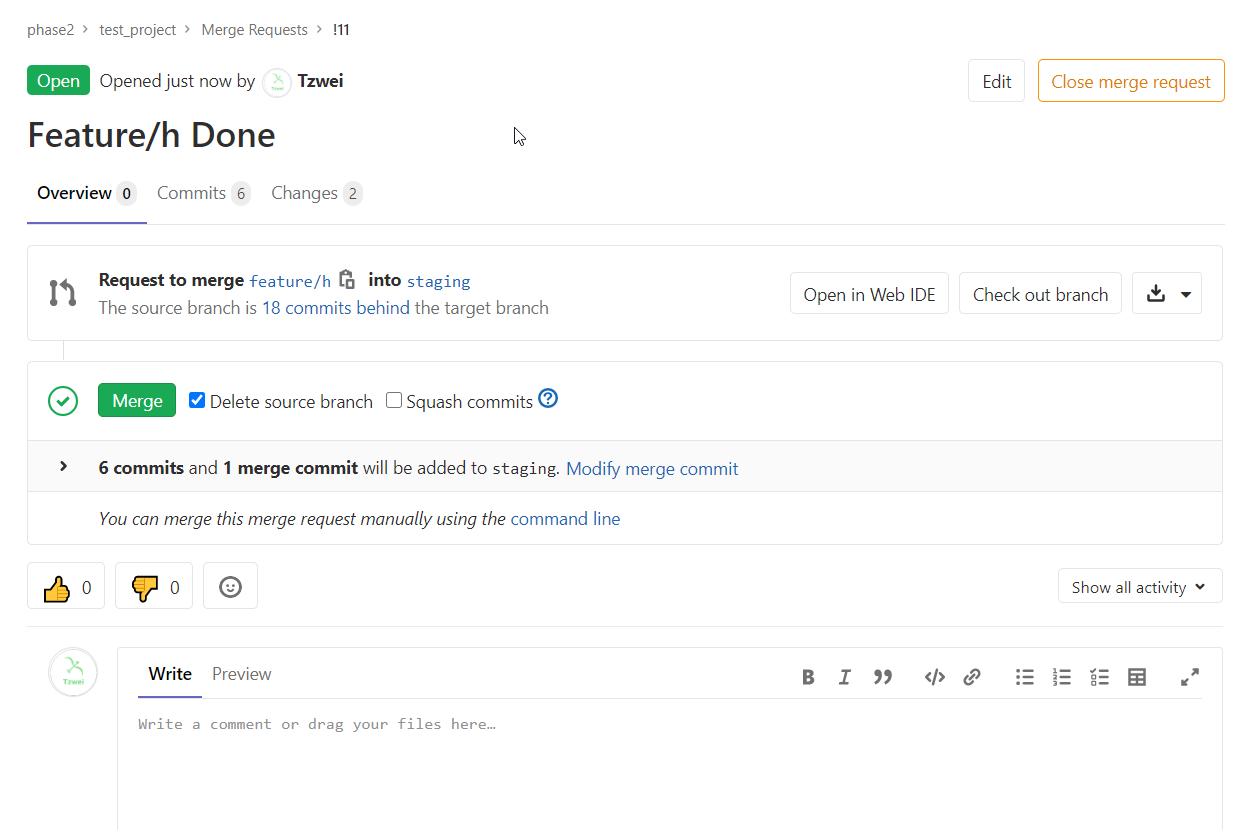Insert code formatting in the comment

pos(935,677)
